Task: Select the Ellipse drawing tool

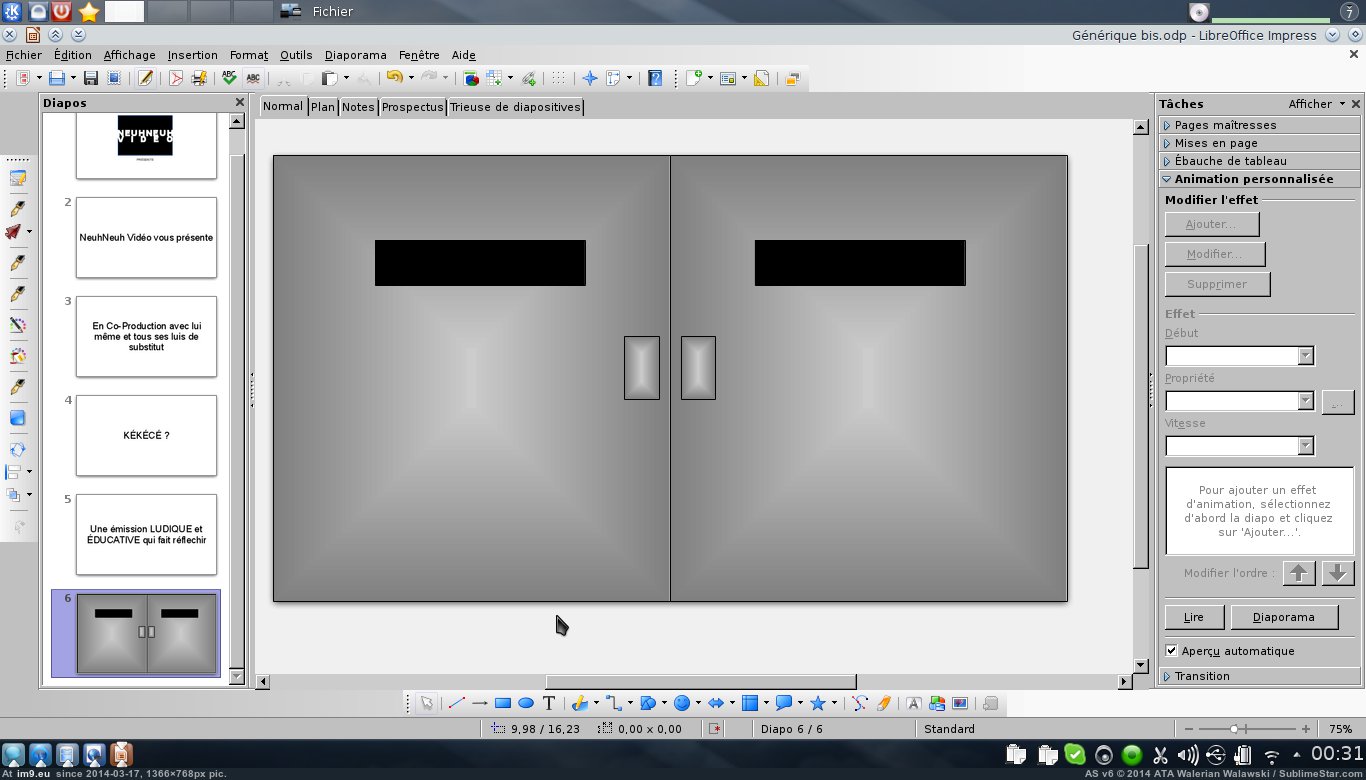Action: click(x=526, y=703)
